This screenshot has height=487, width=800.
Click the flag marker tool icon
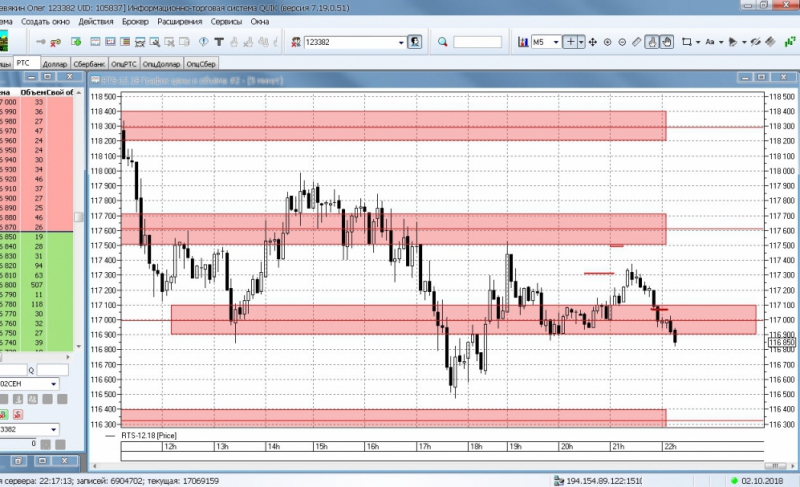pyautogui.click(x=733, y=42)
